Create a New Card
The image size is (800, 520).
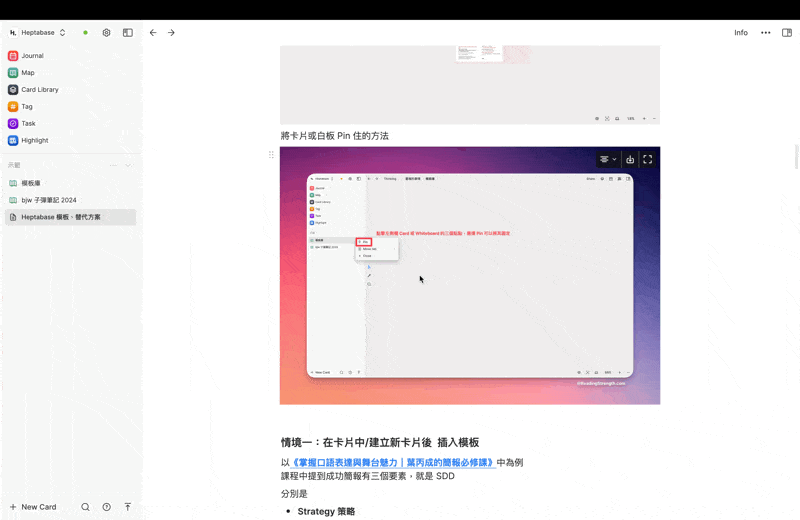(33, 507)
